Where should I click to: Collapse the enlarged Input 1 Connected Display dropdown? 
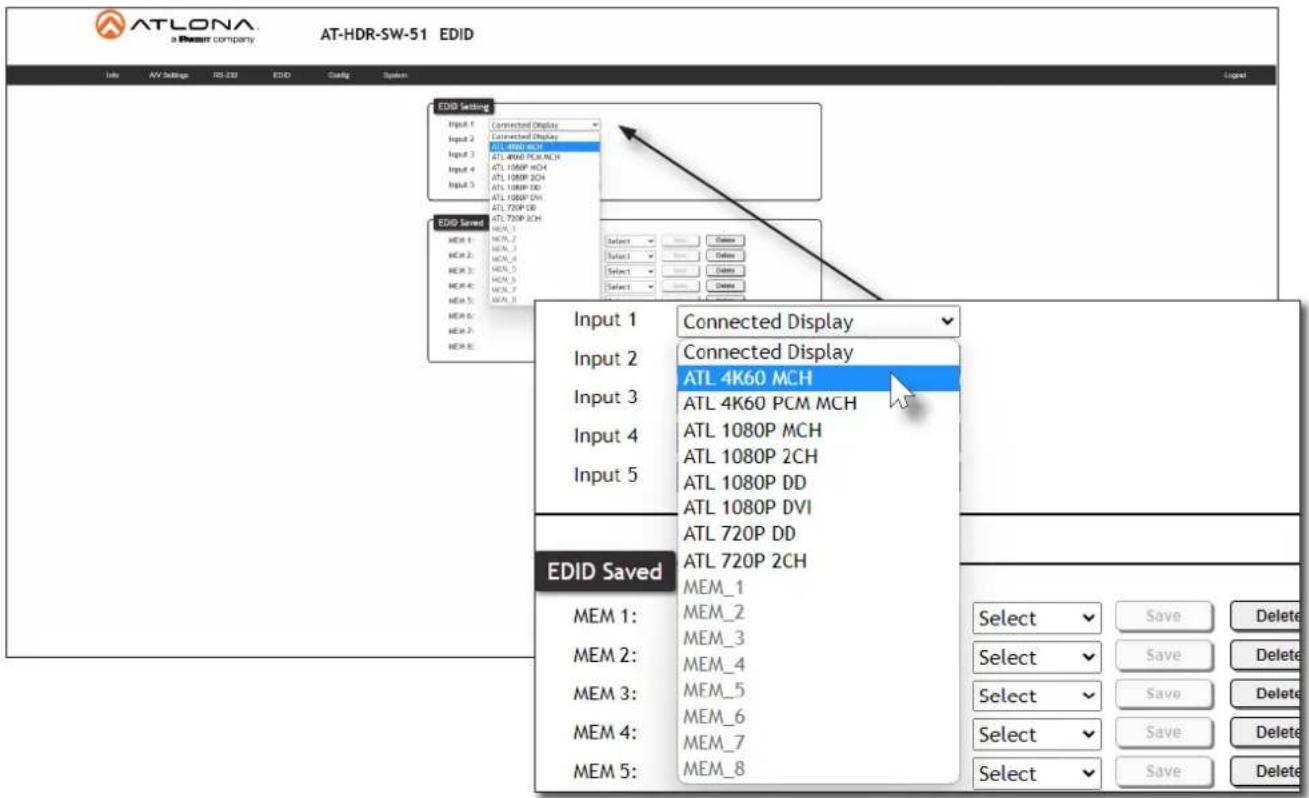point(818,322)
